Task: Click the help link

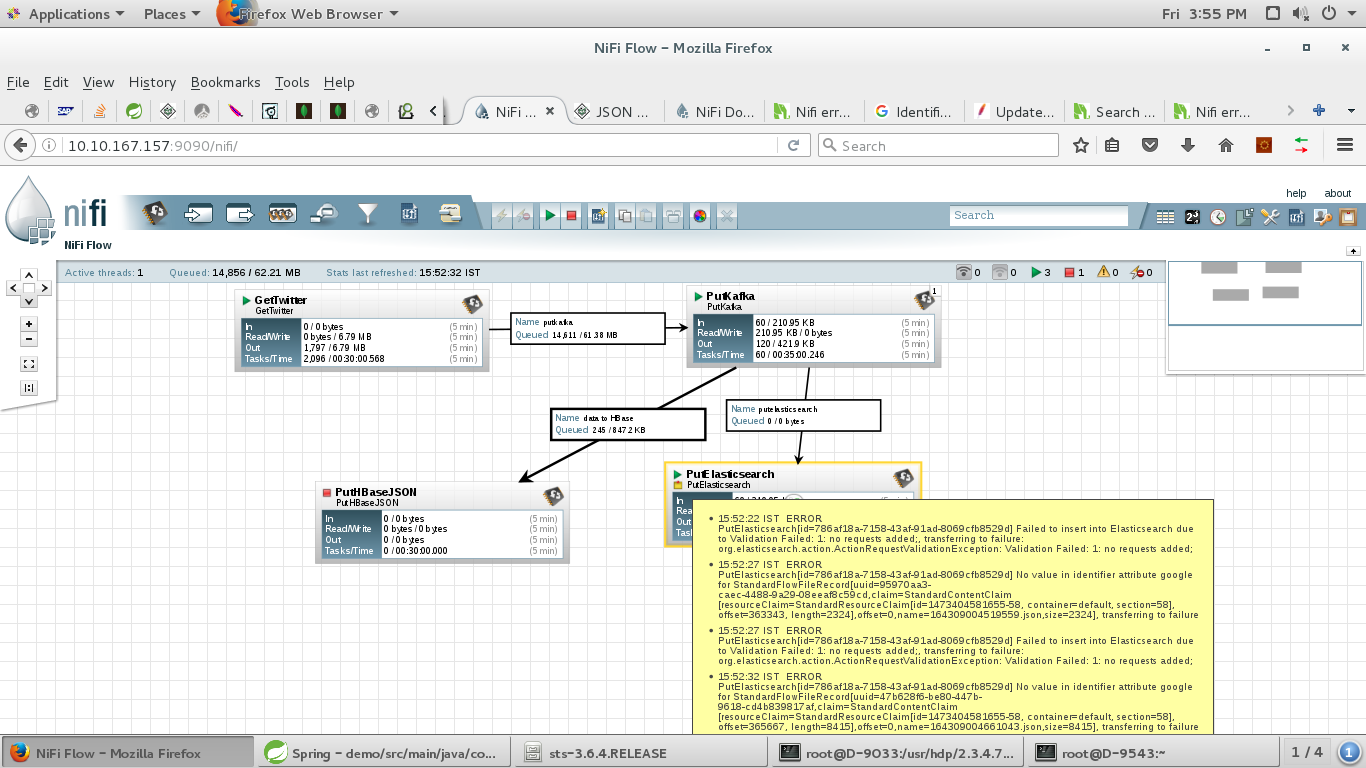Action: coord(1297,192)
